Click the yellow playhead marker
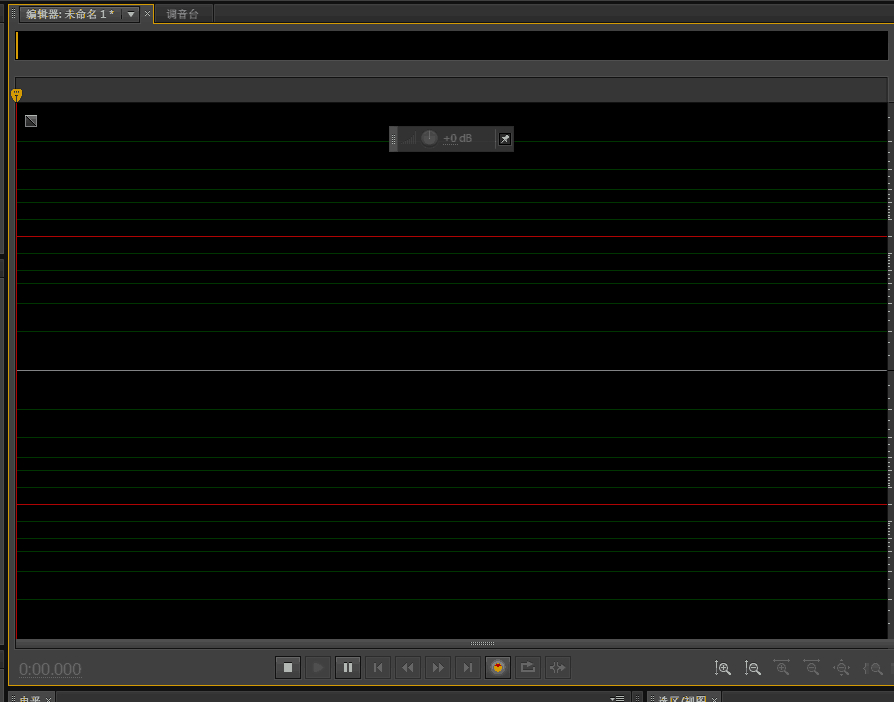894x702 pixels. click(x=17, y=95)
